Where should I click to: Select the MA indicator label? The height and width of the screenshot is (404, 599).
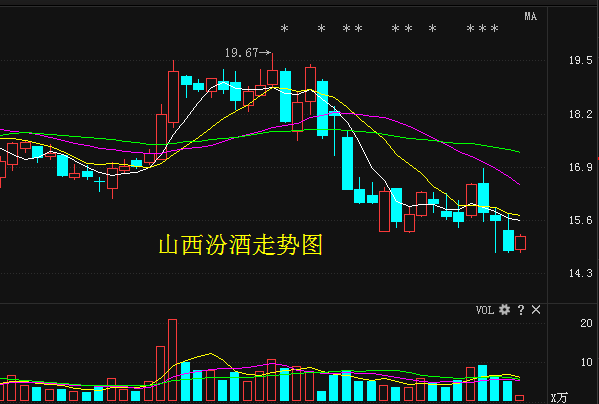coord(531,16)
